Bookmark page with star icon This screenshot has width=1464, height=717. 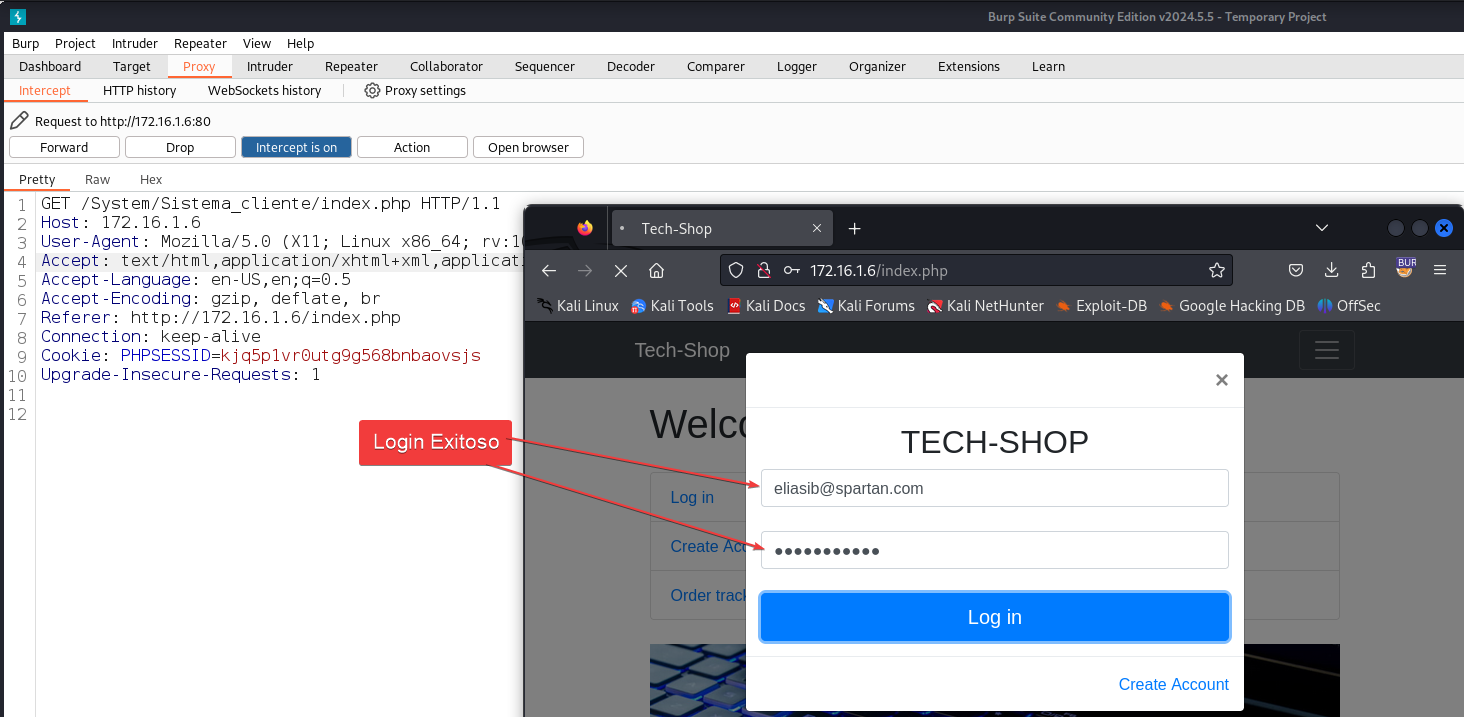pyautogui.click(x=1216, y=271)
